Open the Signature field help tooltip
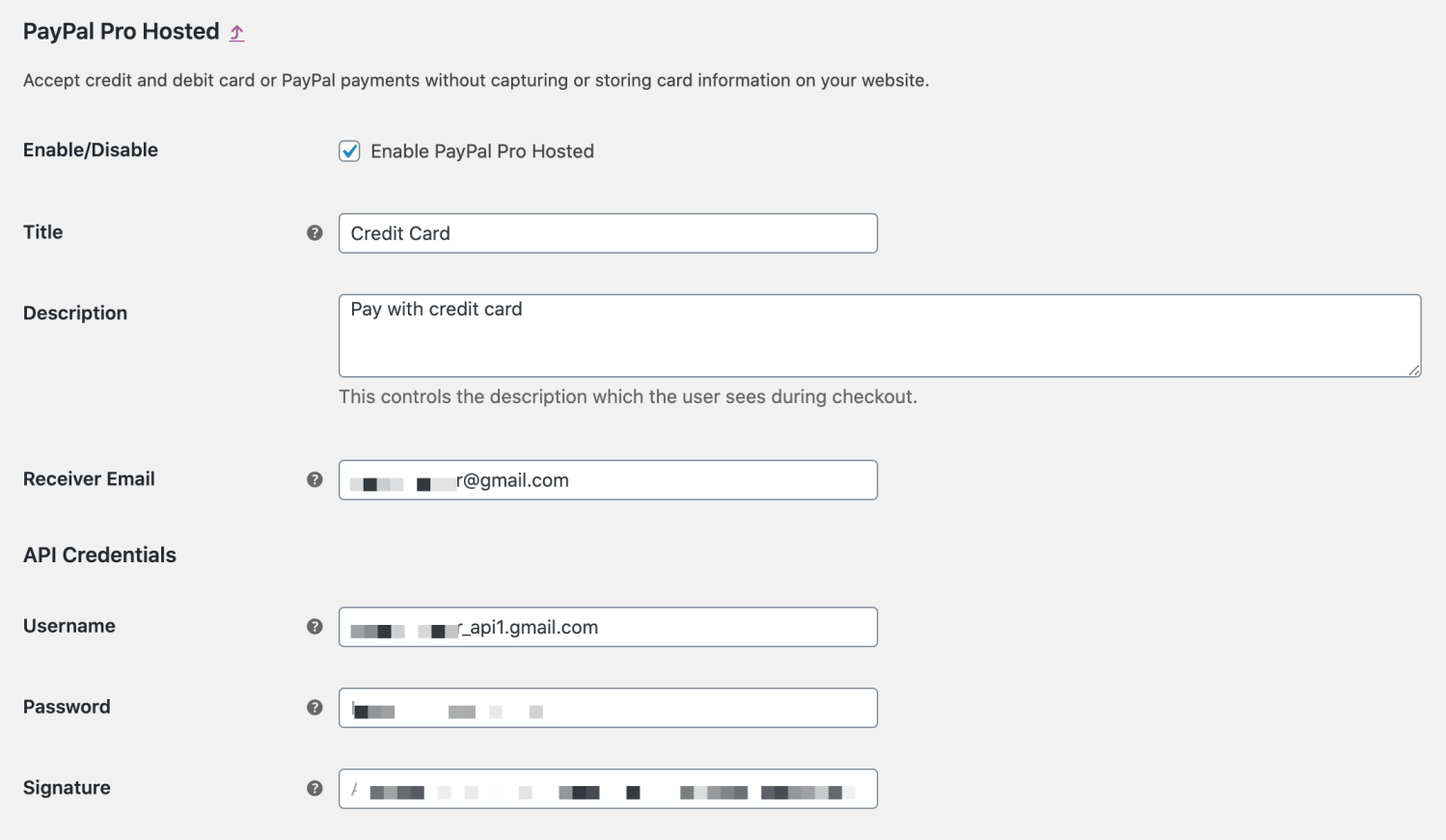Screen dimensions: 1446x840 314,788
